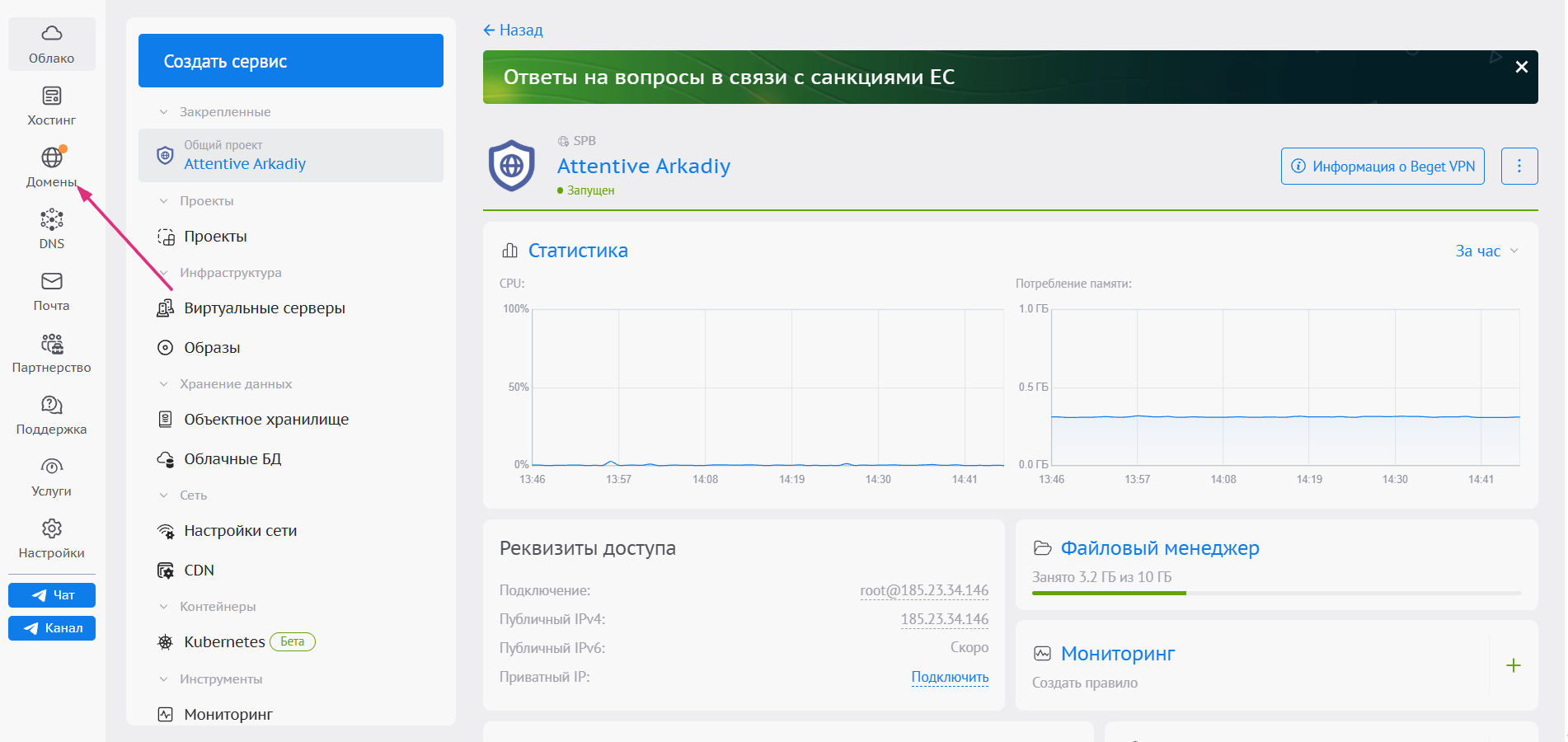Click the Мониторинг card pulse icon
The image size is (1568, 742).
[1043, 654]
